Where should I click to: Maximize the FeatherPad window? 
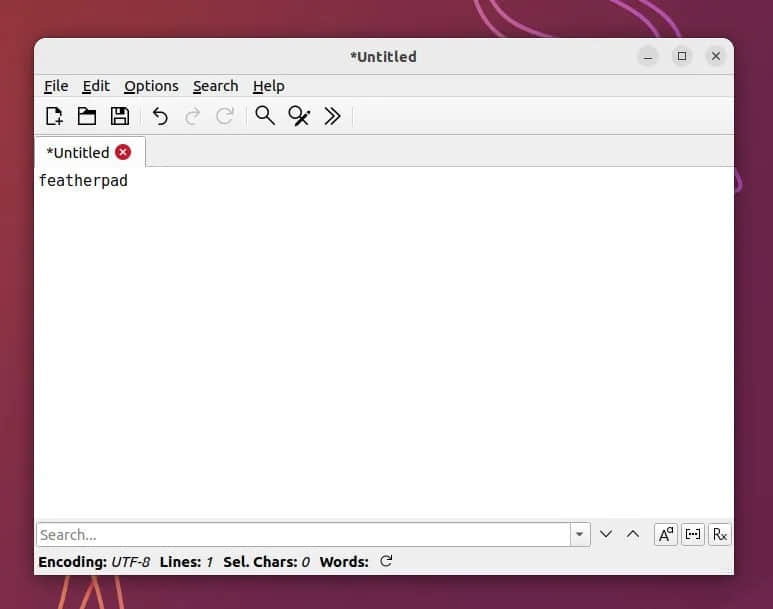click(x=682, y=56)
